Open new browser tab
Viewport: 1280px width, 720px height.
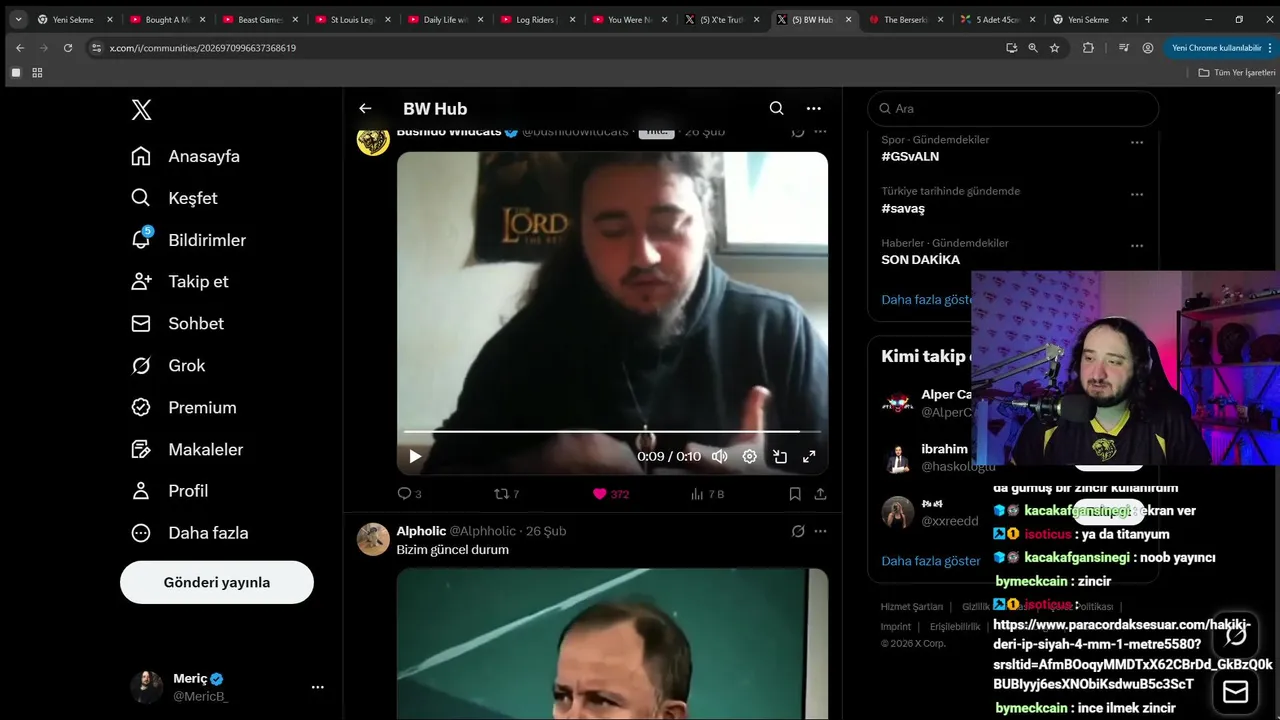[x=1148, y=19]
